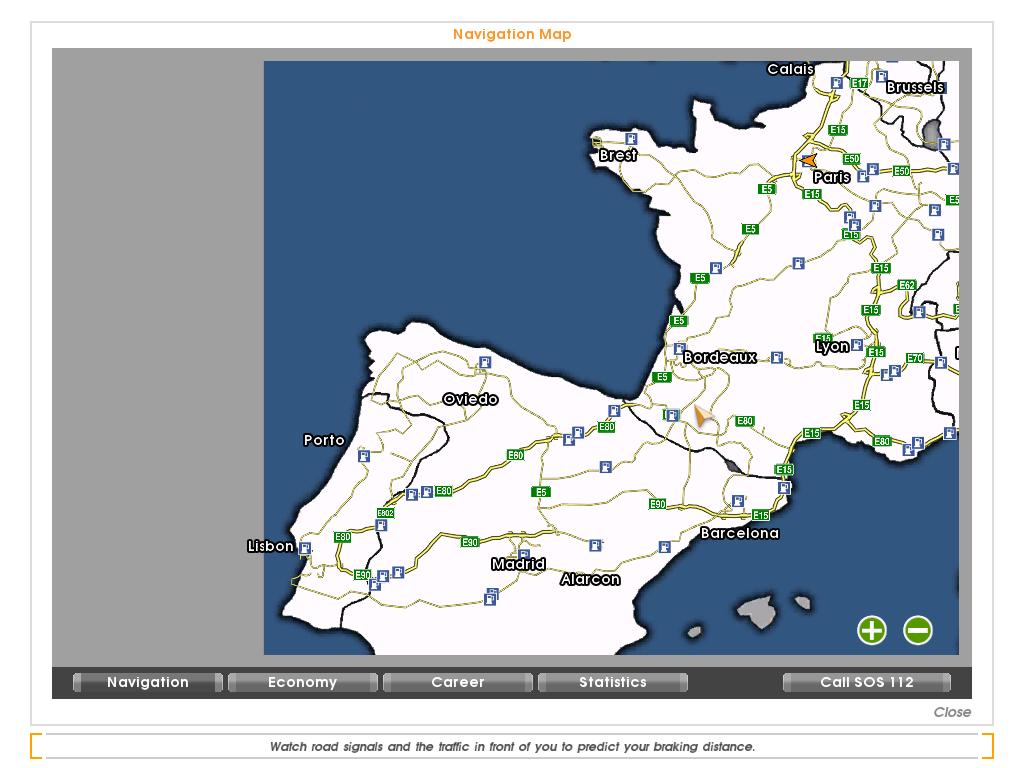Select the E62 route sign
Screen dimensions: 1024x768
click(906, 285)
